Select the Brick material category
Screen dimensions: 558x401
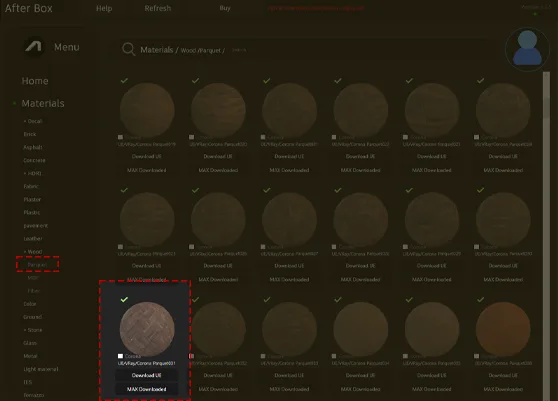(x=30, y=134)
